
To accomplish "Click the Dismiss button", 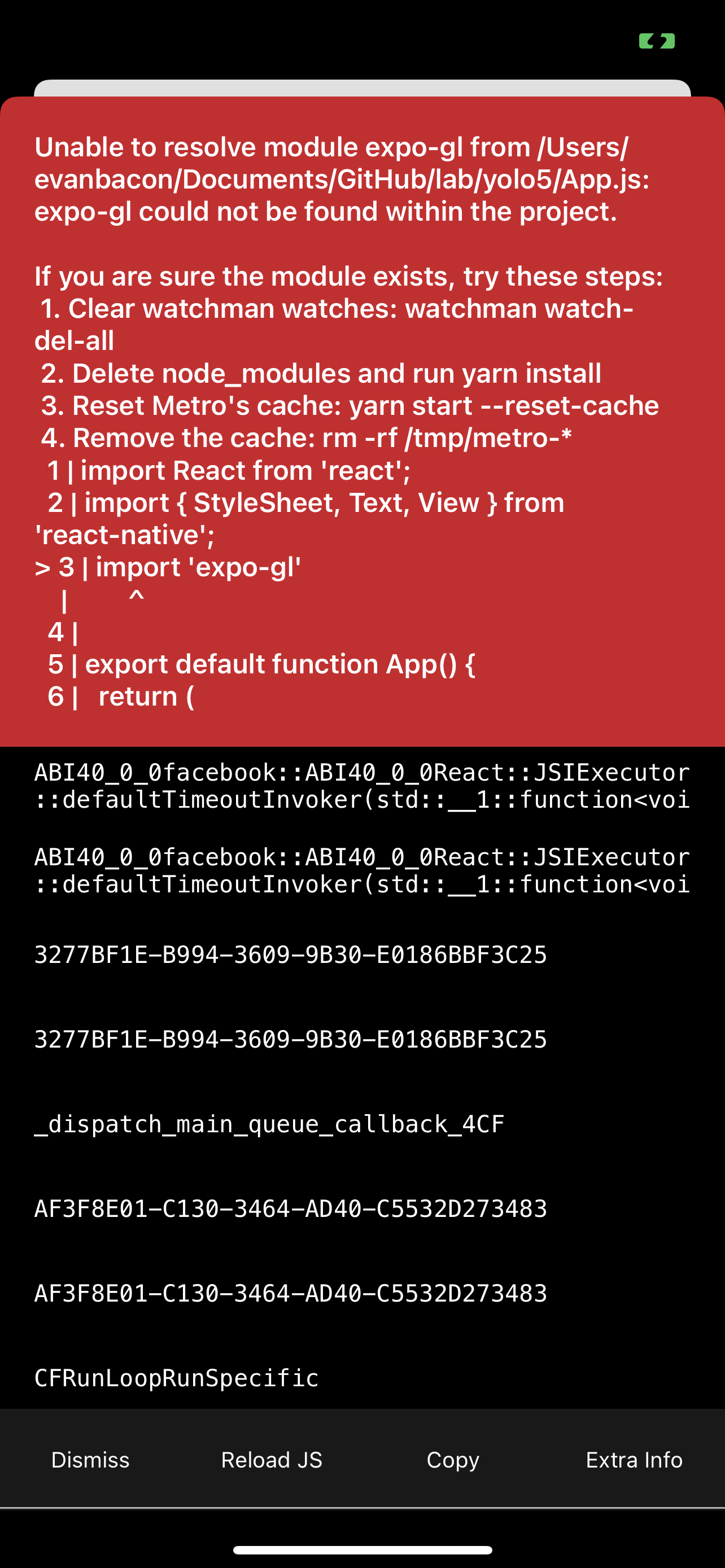I will 89,1459.
